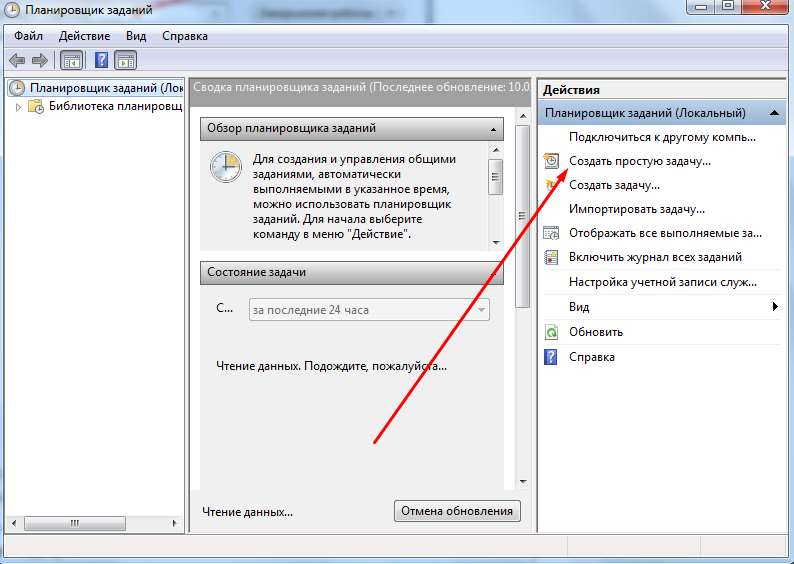The width and height of the screenshot is (794, 564).
Task: Click the Создать простую задачу clock icon
Action: 551,160
